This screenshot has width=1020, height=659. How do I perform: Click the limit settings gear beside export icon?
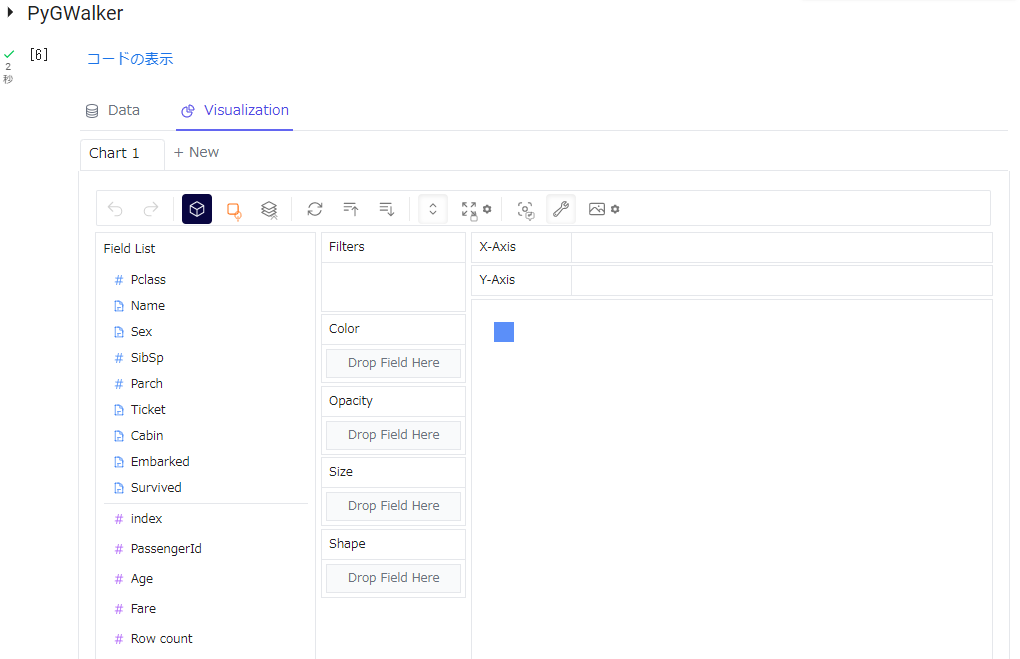pyautogui.click(x=614, y=210)
